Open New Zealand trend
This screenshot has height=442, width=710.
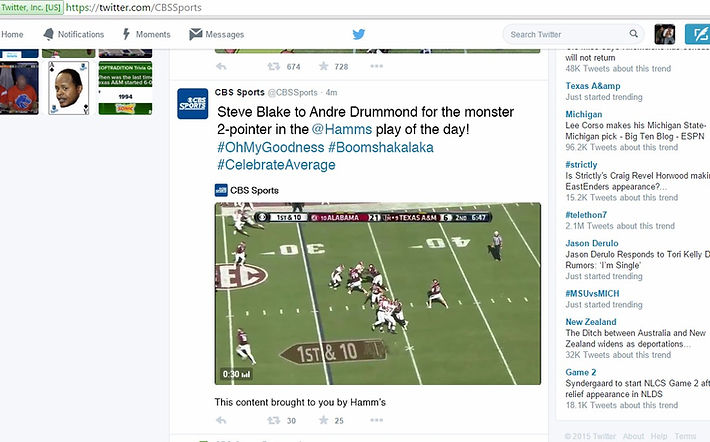(x=591, y=322)
